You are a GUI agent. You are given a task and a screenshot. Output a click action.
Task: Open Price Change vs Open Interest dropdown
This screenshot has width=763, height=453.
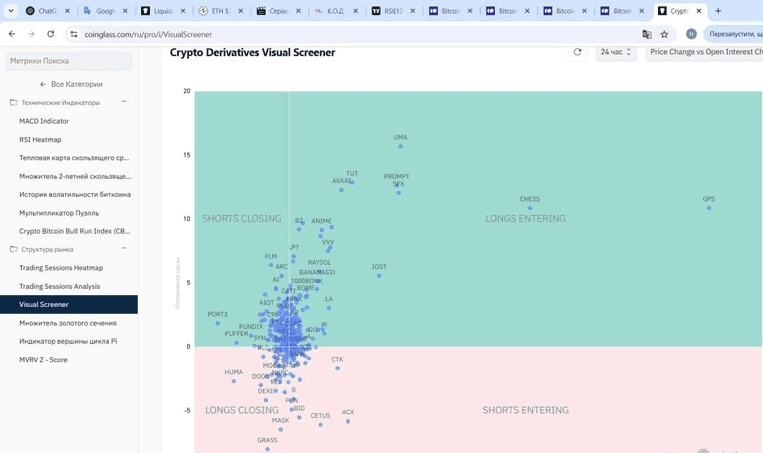705,52
